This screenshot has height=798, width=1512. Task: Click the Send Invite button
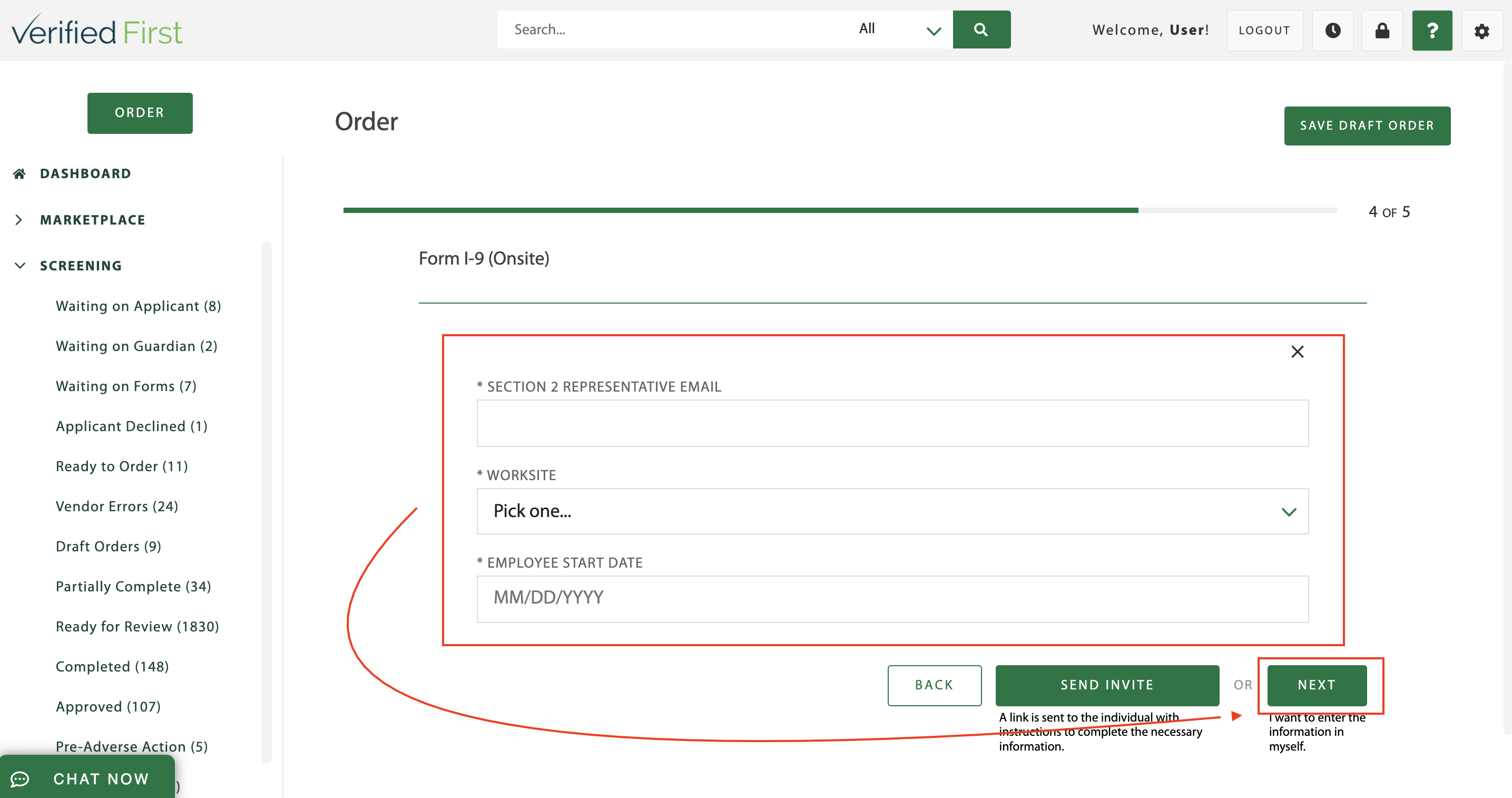coord(1106,685)
